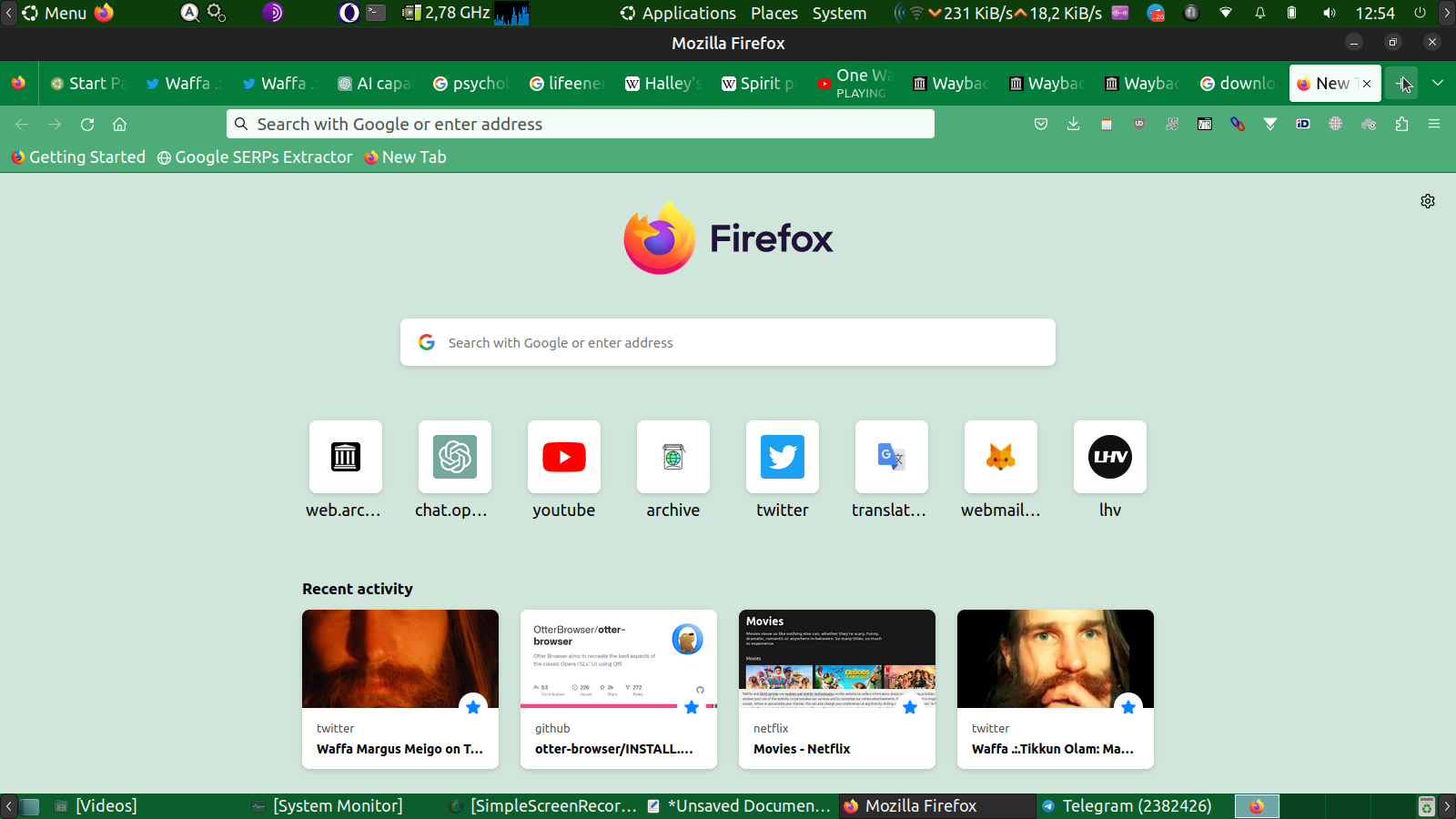Open new tab personalization gear
The height and width of the screenshot is (819, 1456).
coord(1428,201)
